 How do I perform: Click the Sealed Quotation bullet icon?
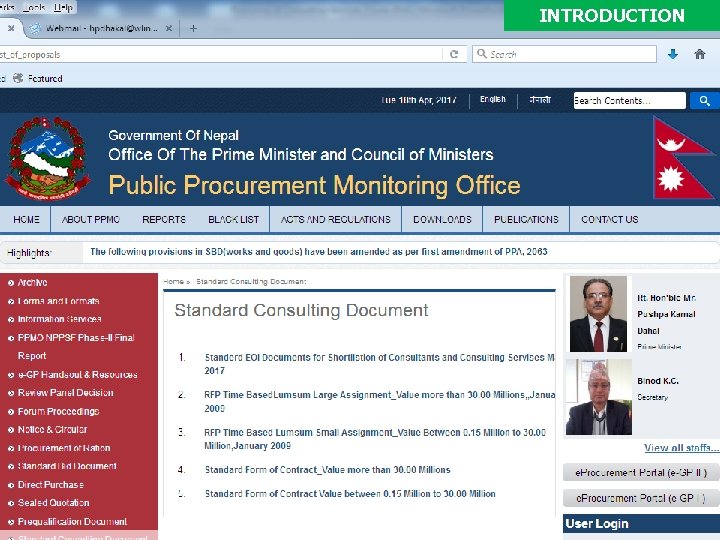pos(11,504)
